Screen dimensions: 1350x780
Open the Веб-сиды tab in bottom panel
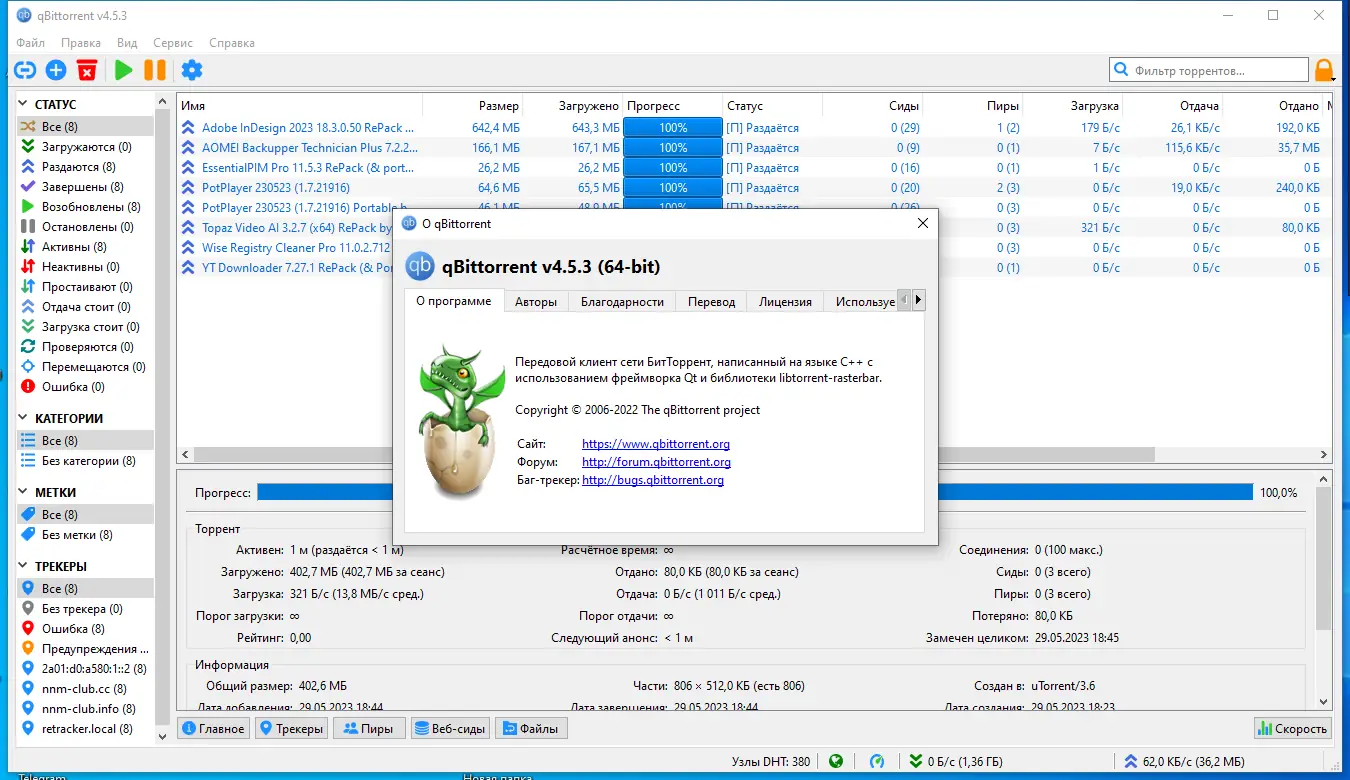(x=449, y=729)
